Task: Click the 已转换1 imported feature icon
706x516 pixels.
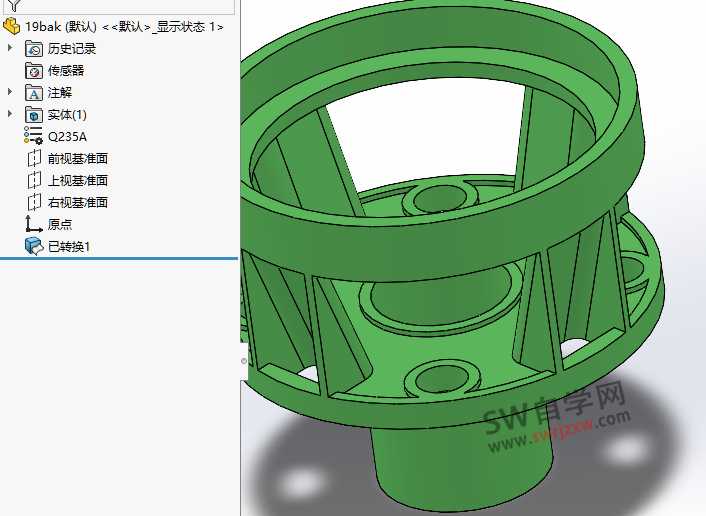Action: point(34,246)
